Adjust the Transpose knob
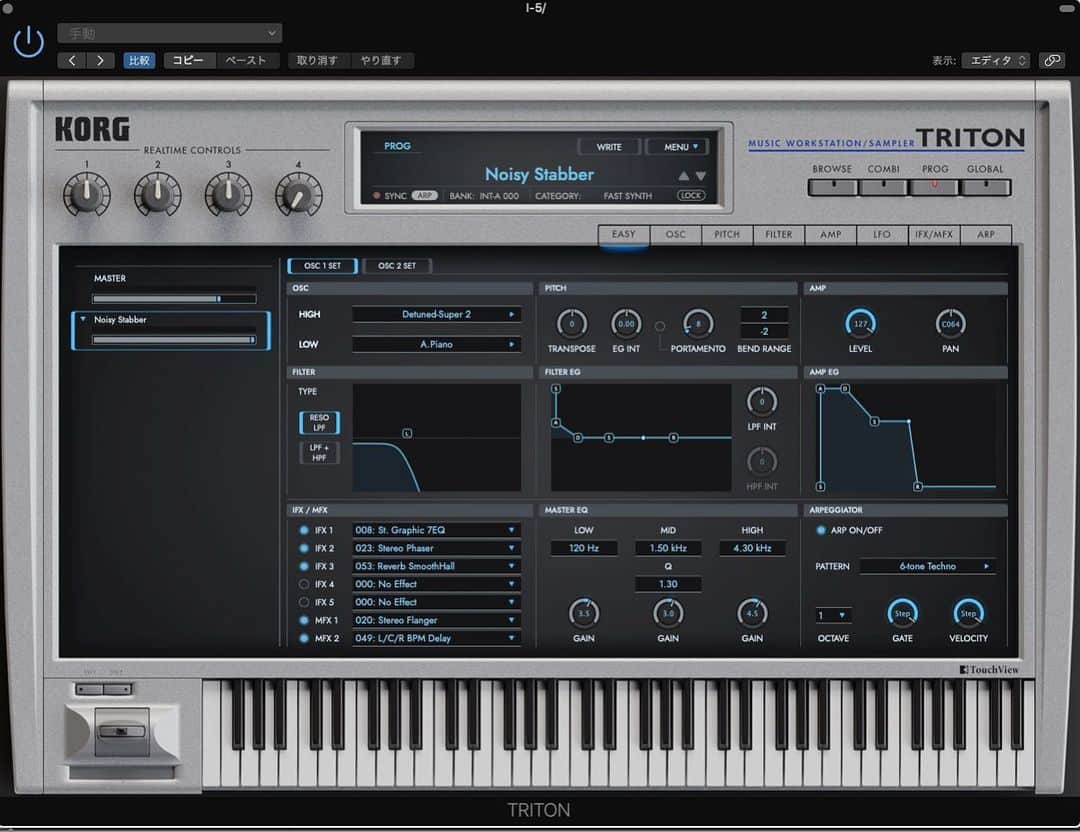The image size is (1080, 832). pyautogui.click(x=572, y=324)
